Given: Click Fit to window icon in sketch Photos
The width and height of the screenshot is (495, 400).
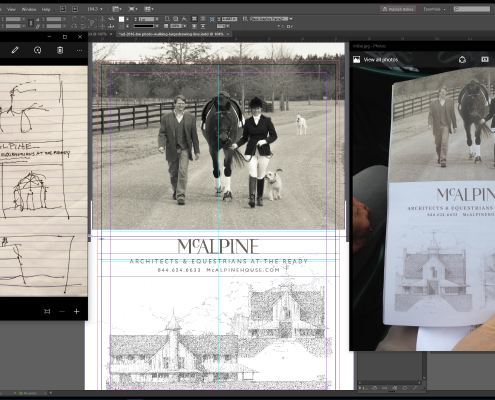Looking at the screenshot, I should pyautogui.click(x=47, y=311).
